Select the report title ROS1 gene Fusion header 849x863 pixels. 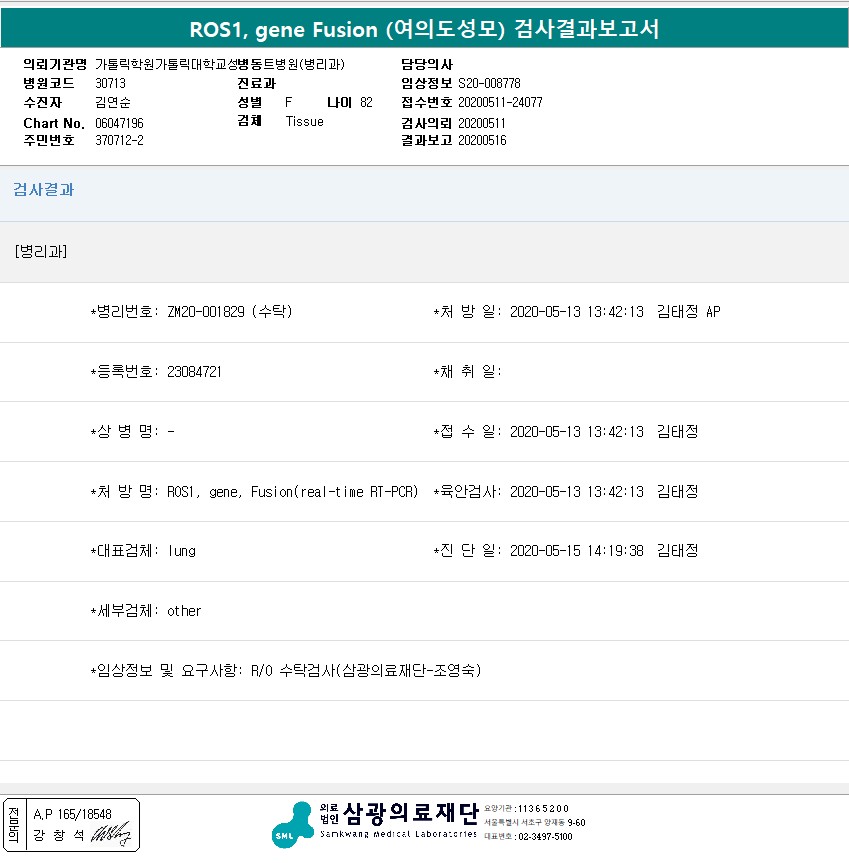point(424,29)
